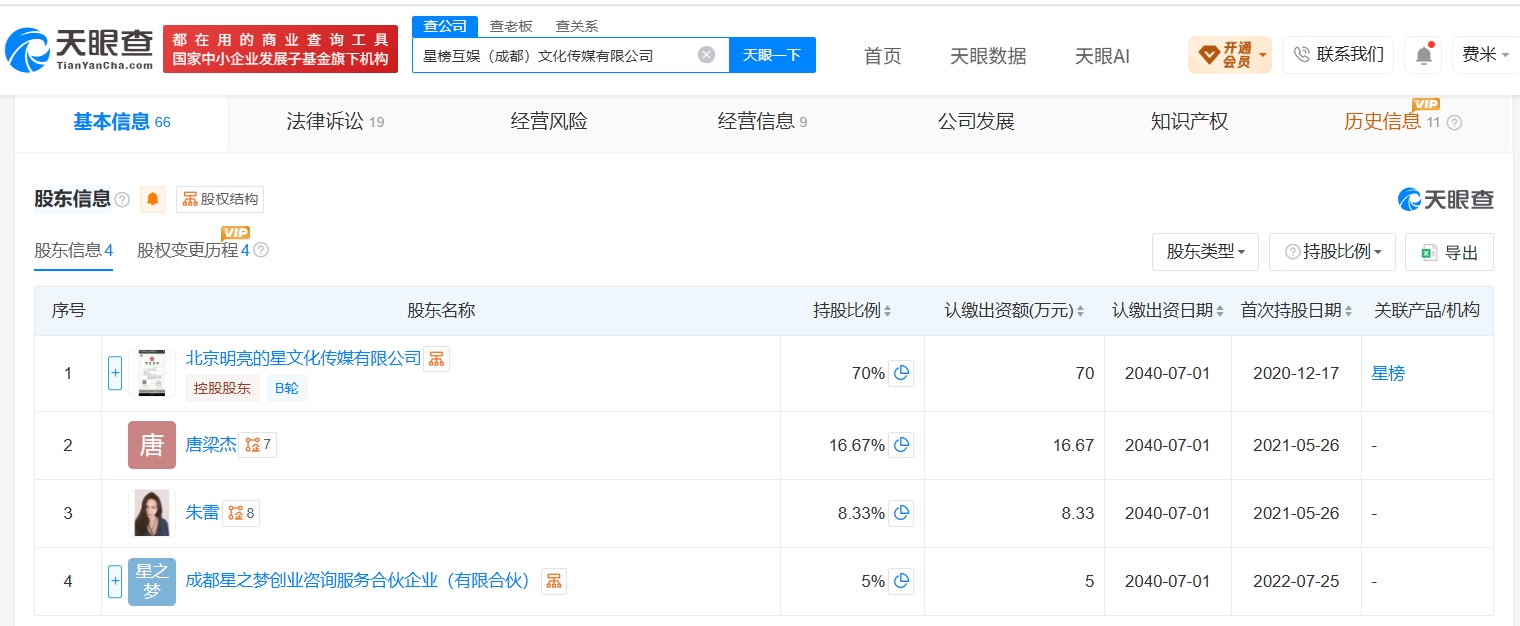Select the 股权变更历程 sub-tab
The height and width of the screenshot is (626, 1520).
[193, 250]
